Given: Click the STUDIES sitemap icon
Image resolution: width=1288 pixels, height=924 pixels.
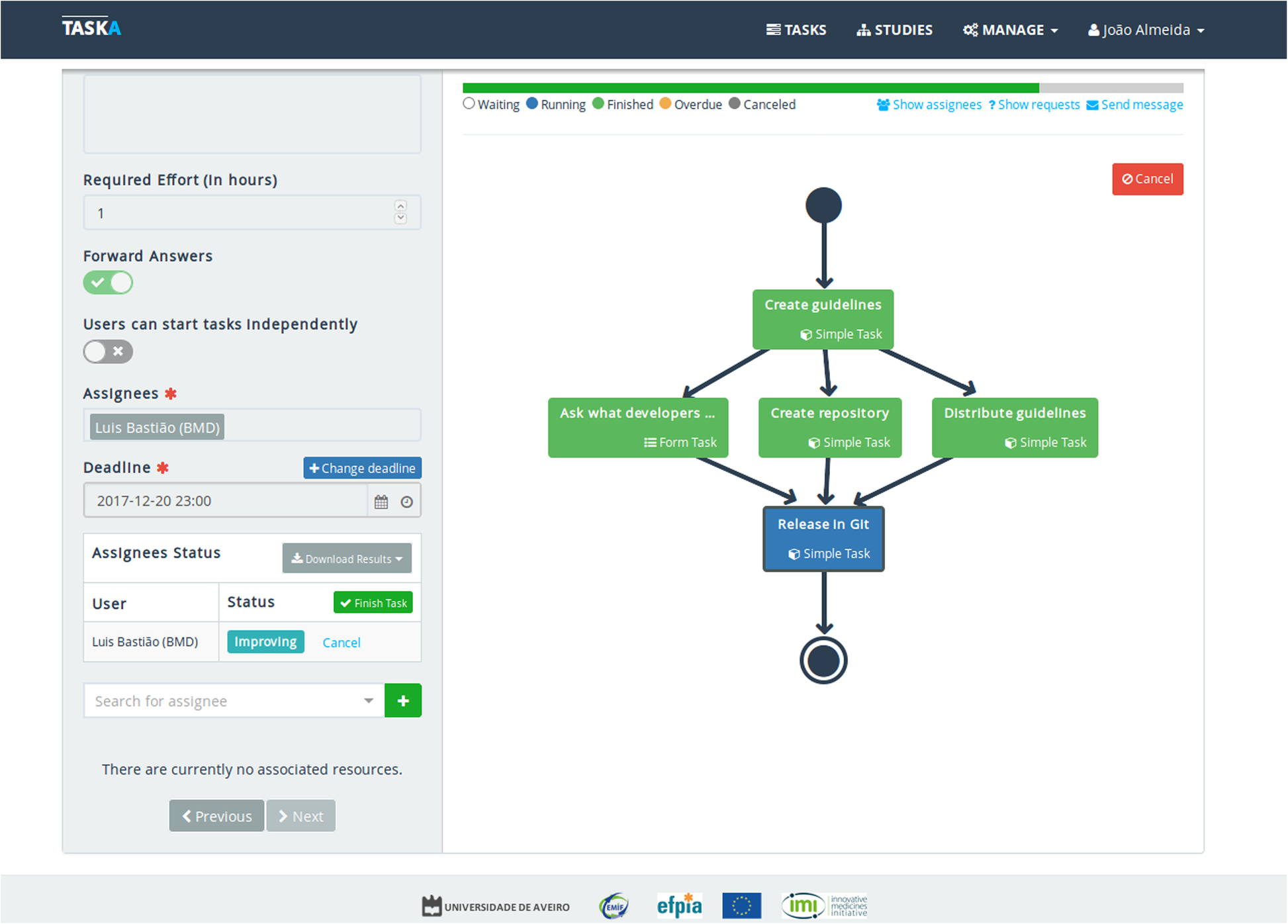Looking at the screenshot, I should (863, 30).
